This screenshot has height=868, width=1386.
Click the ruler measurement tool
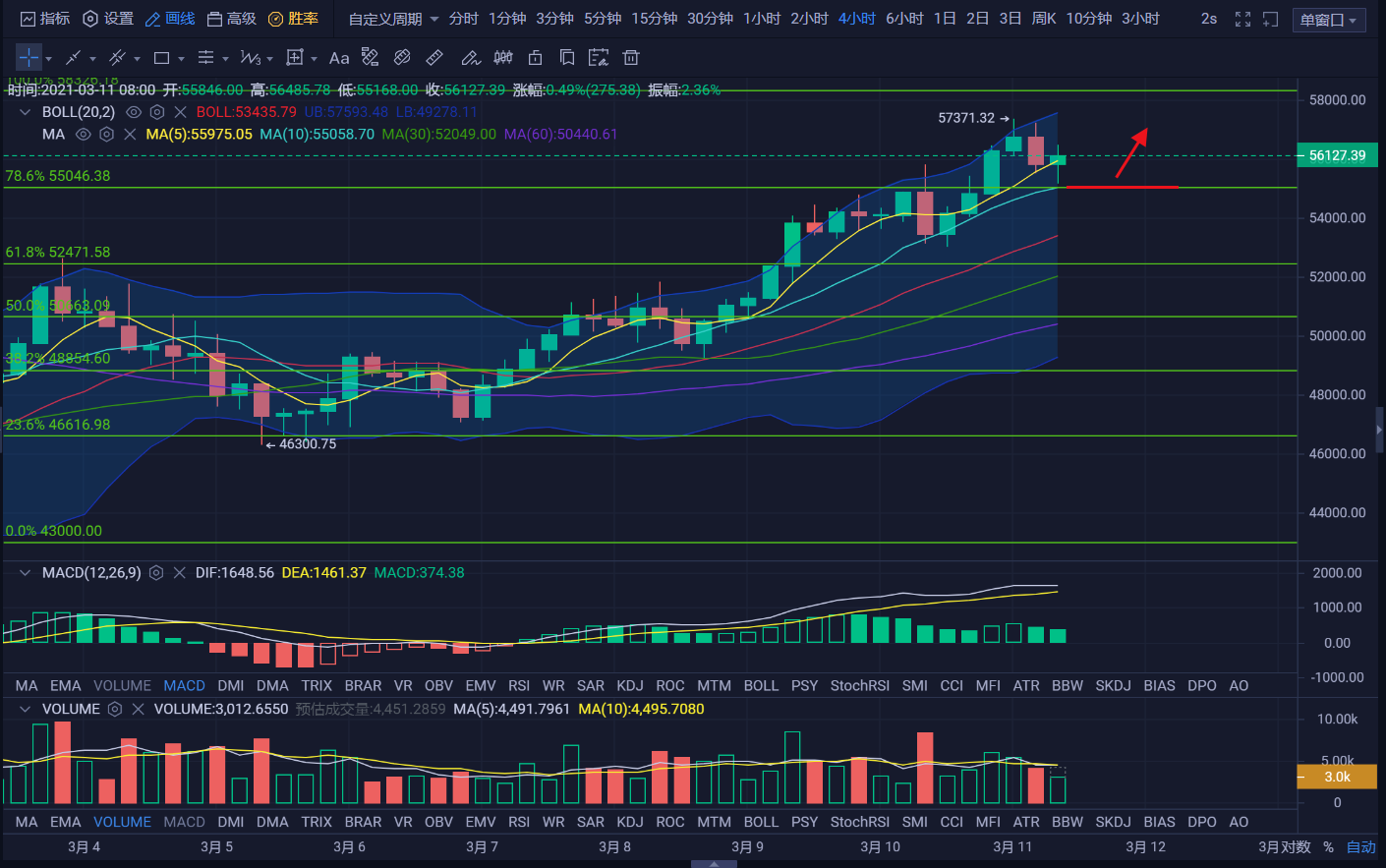(x=434, y=58)
